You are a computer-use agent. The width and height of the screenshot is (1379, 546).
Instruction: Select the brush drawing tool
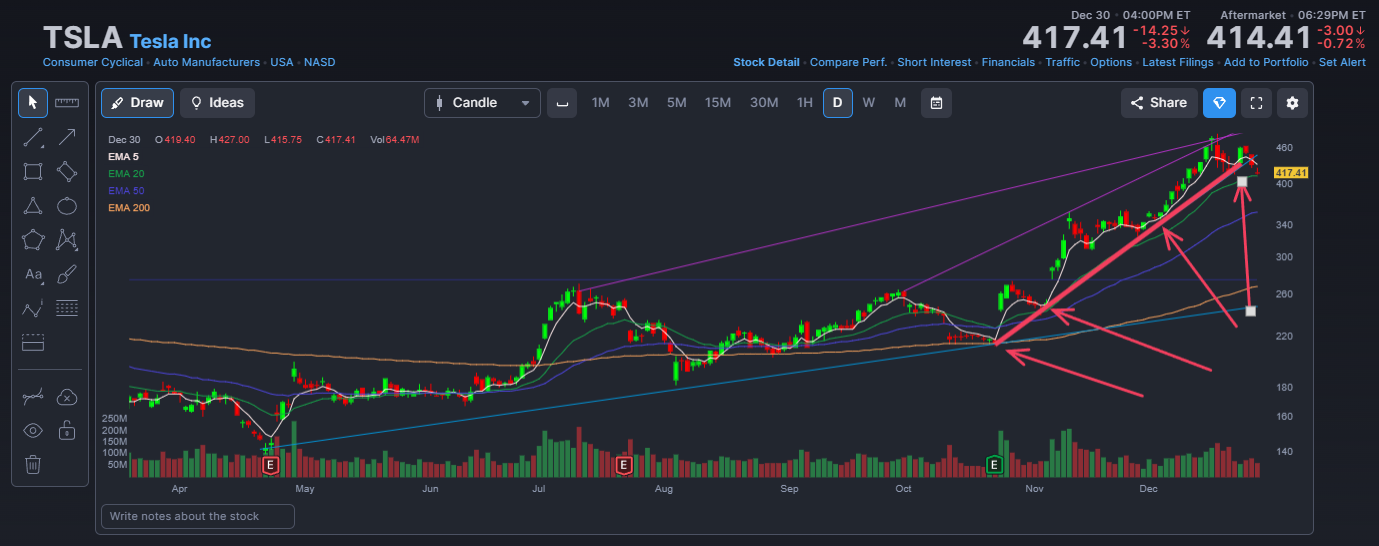67,274
